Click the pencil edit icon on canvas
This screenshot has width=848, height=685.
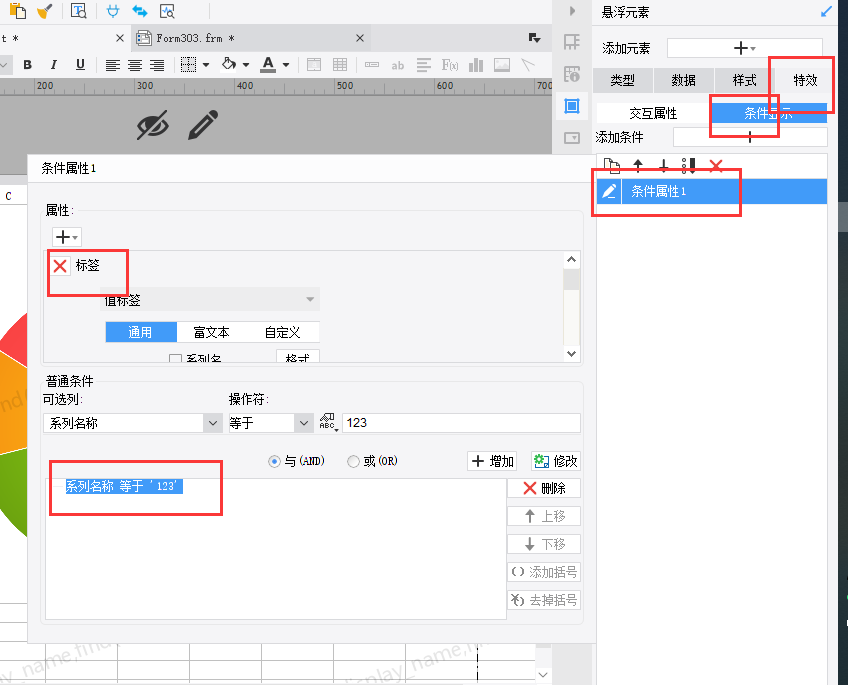203,124
